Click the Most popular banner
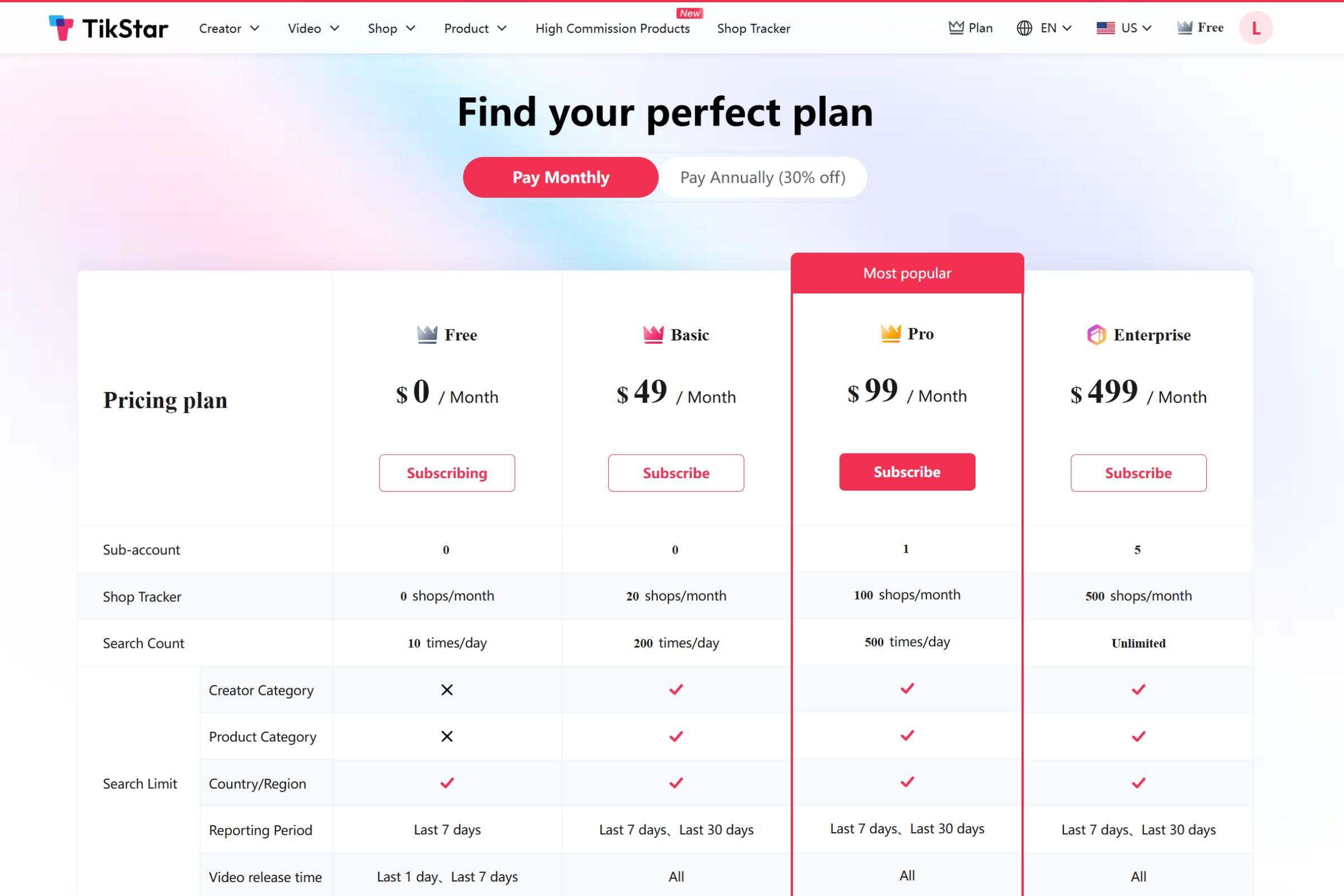Screen dimensions: 1344x896 (x=907, y=273)
